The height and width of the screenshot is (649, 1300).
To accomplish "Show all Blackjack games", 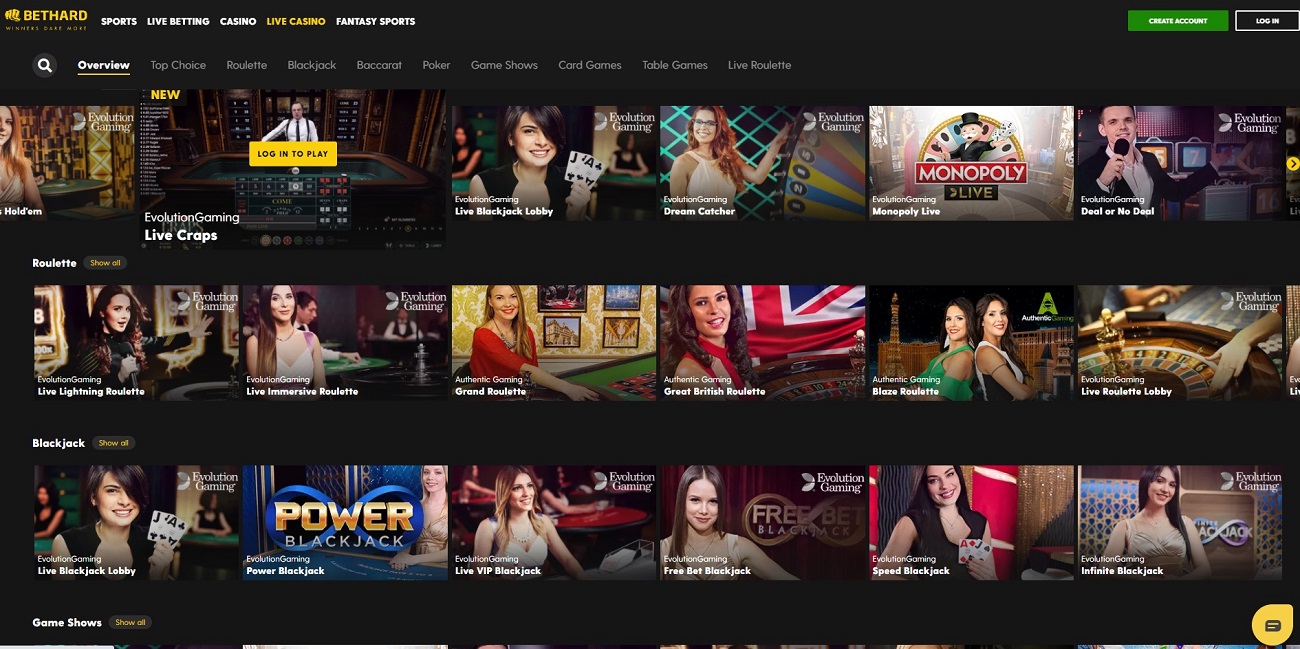I will [x=113, y=443].
